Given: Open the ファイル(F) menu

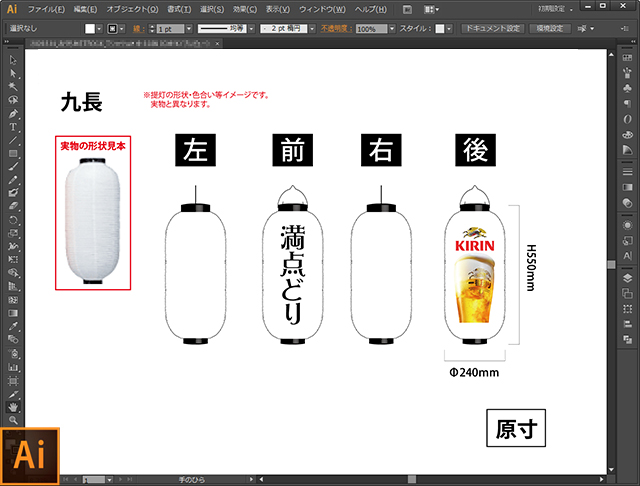Looking at the screenshot, I should coord(47,8).
